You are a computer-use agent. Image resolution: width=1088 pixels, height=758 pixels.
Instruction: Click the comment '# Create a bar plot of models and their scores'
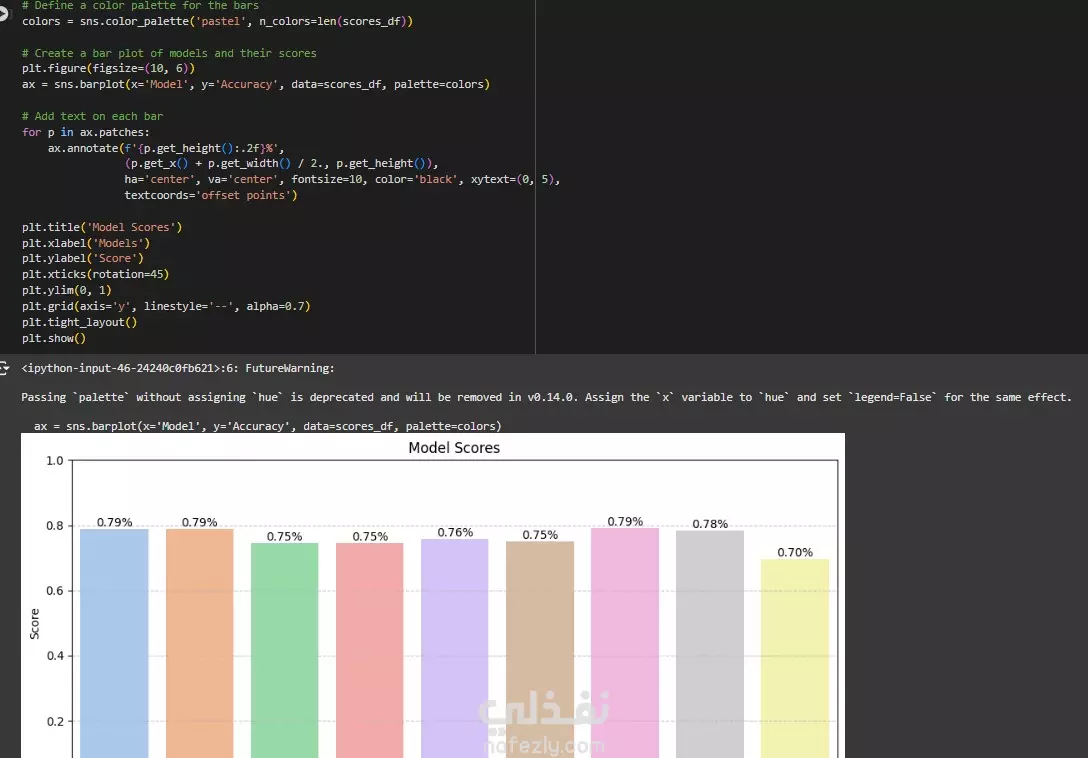pos(169,53)
